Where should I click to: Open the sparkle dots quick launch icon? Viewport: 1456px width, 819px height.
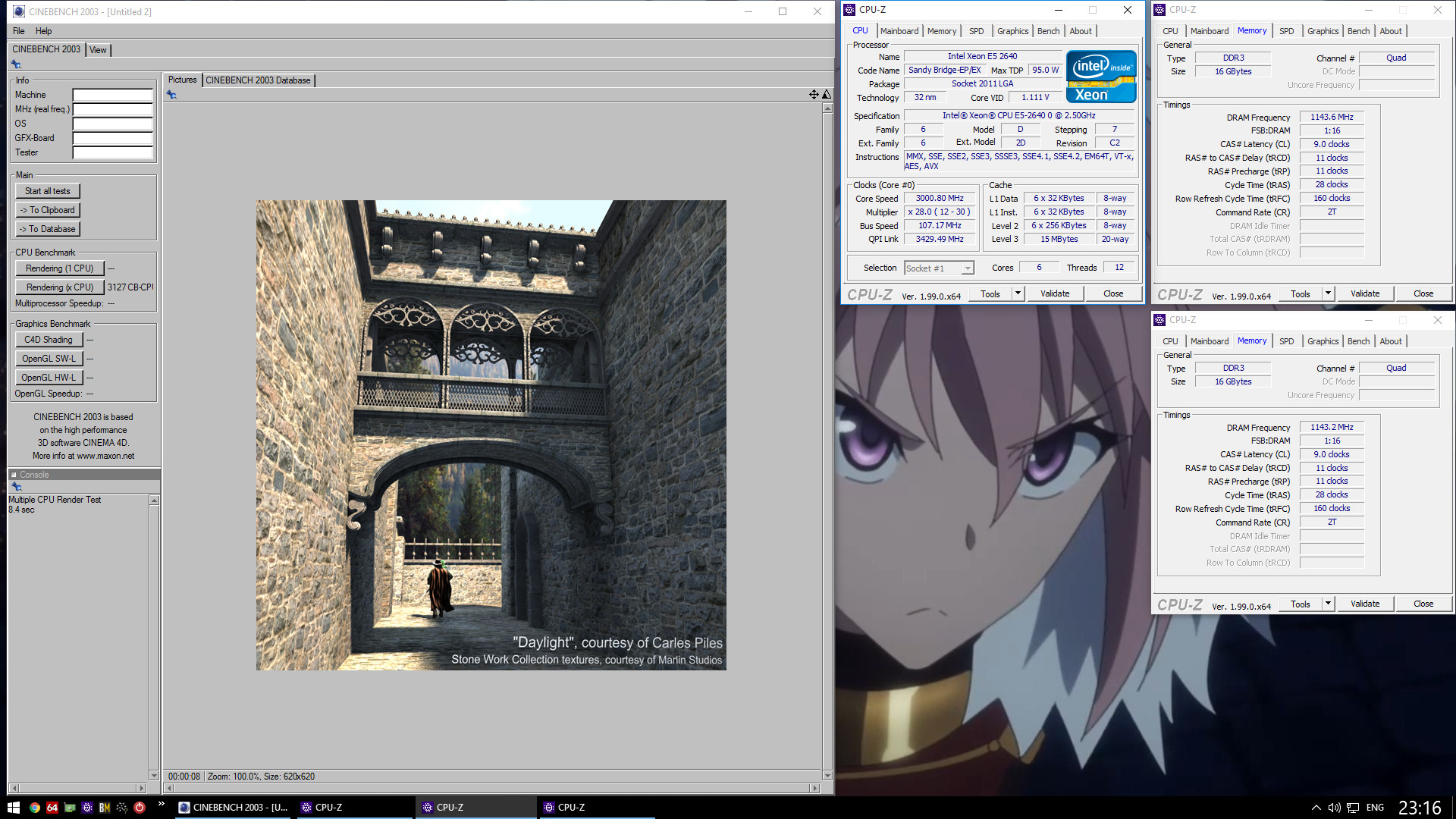pyautogui.click(x=122, y=808)
